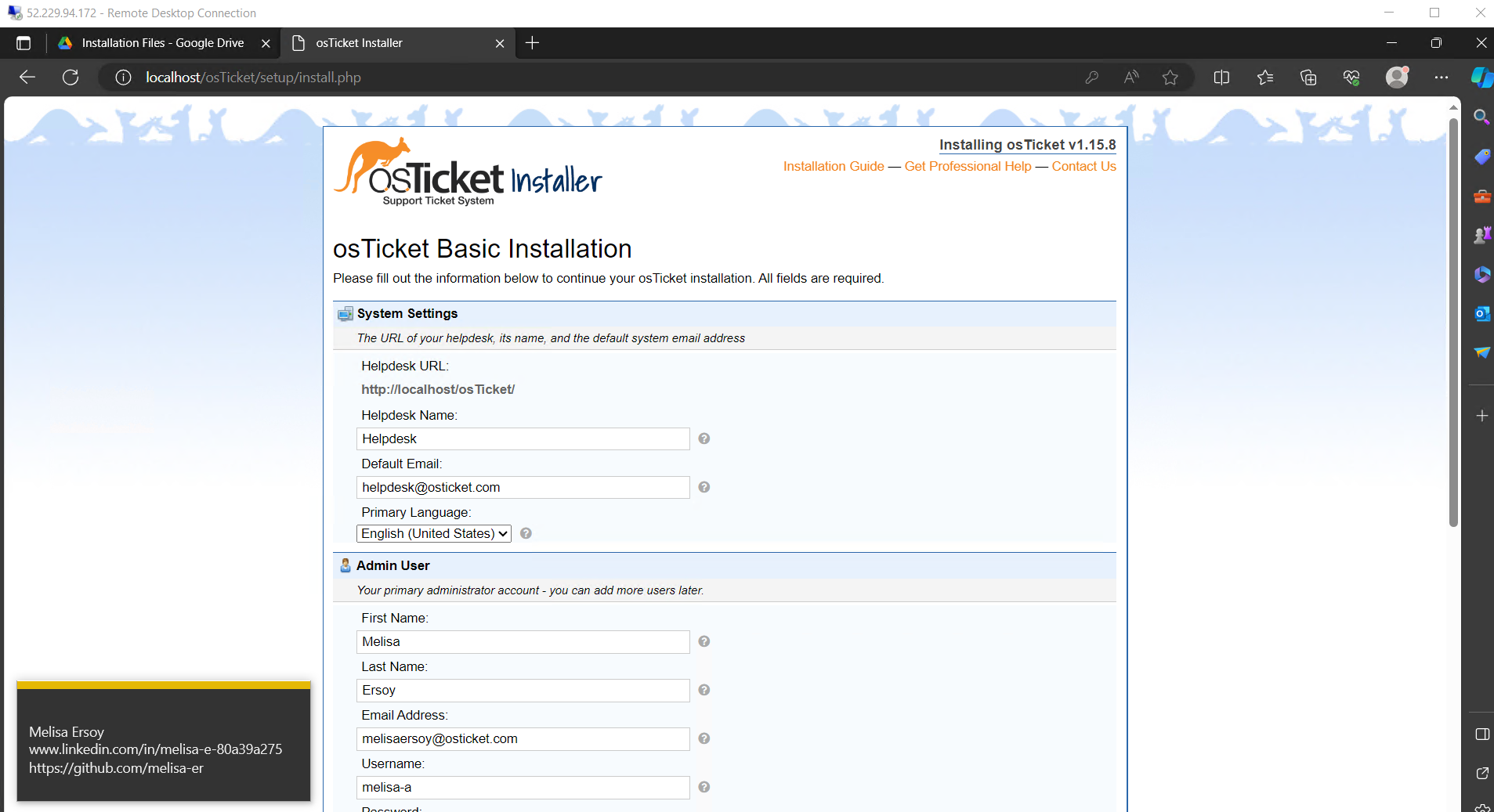Open the browser profile avatar
1494x812 pixels.
click(x=1397, y=77)
